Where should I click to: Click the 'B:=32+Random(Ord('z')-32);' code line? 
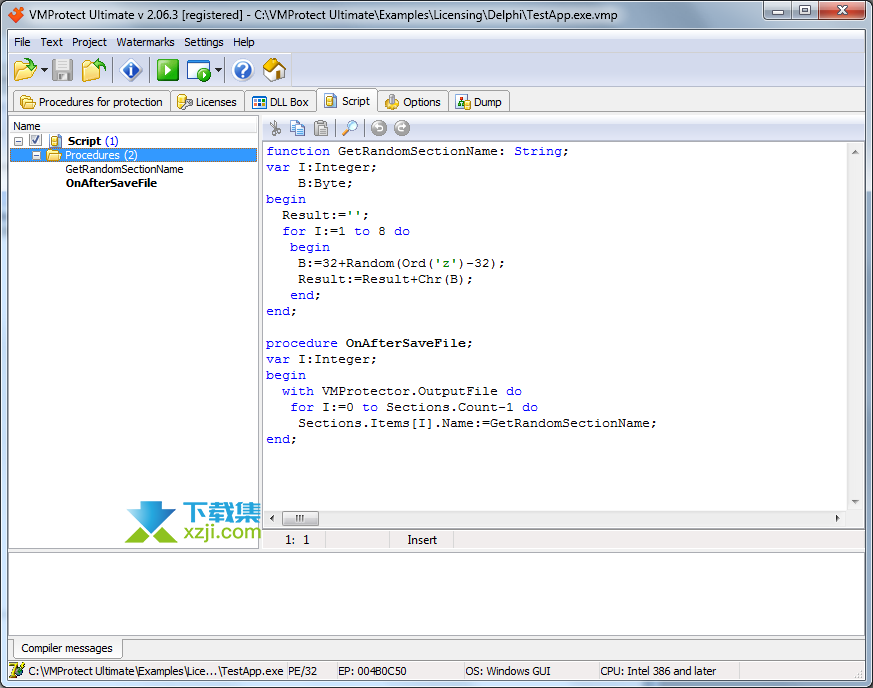401,263
